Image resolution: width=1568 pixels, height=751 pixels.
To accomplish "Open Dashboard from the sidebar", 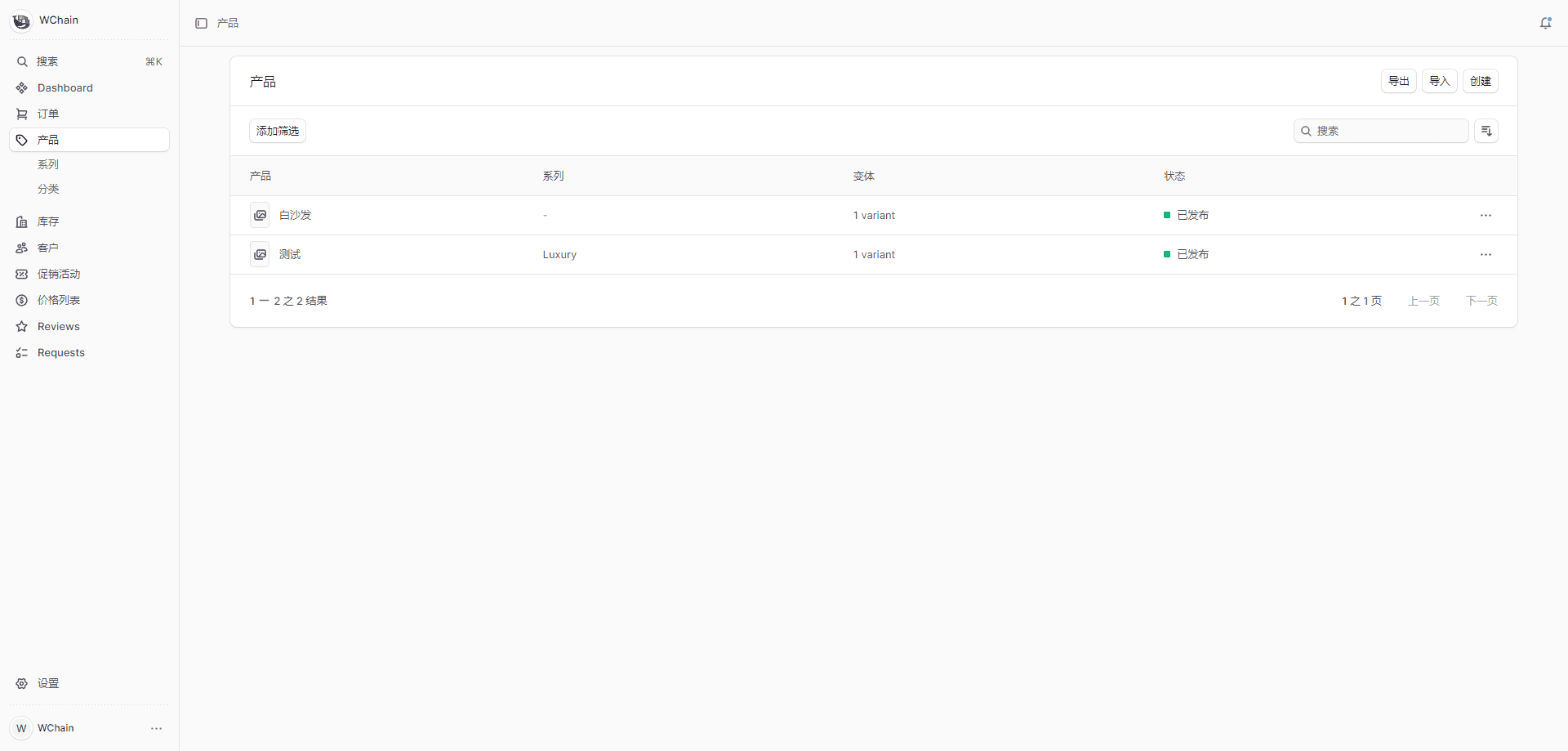I will [65, 88].
